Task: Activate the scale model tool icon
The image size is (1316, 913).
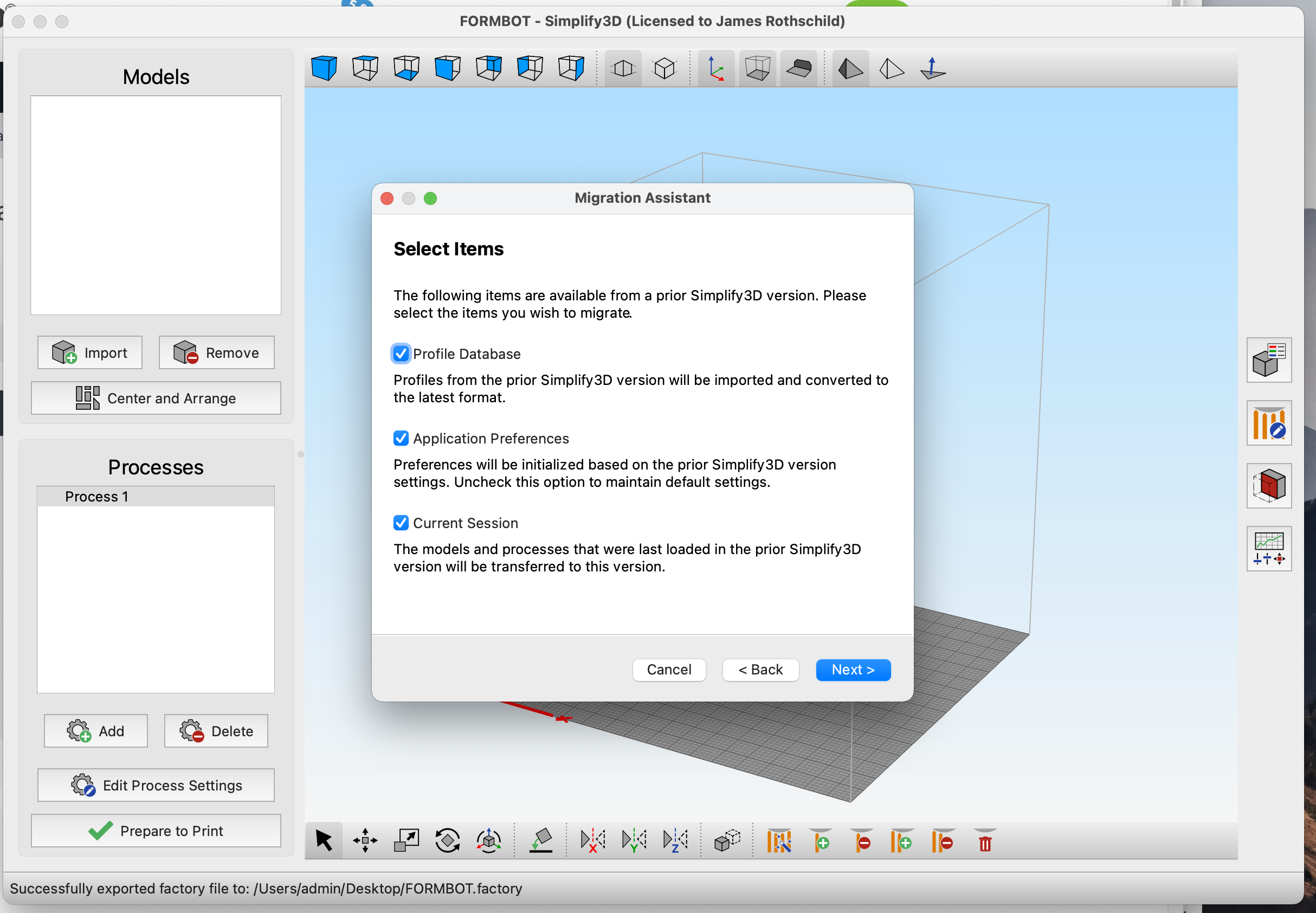Action: click(x=406, y=841)
